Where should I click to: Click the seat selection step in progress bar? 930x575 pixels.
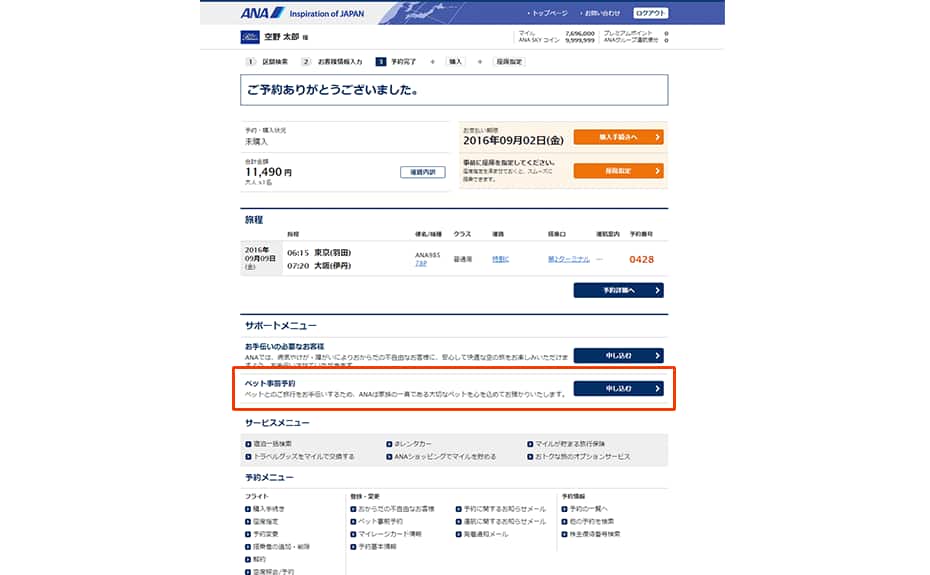pyautogui.click(x=509, y=62)
